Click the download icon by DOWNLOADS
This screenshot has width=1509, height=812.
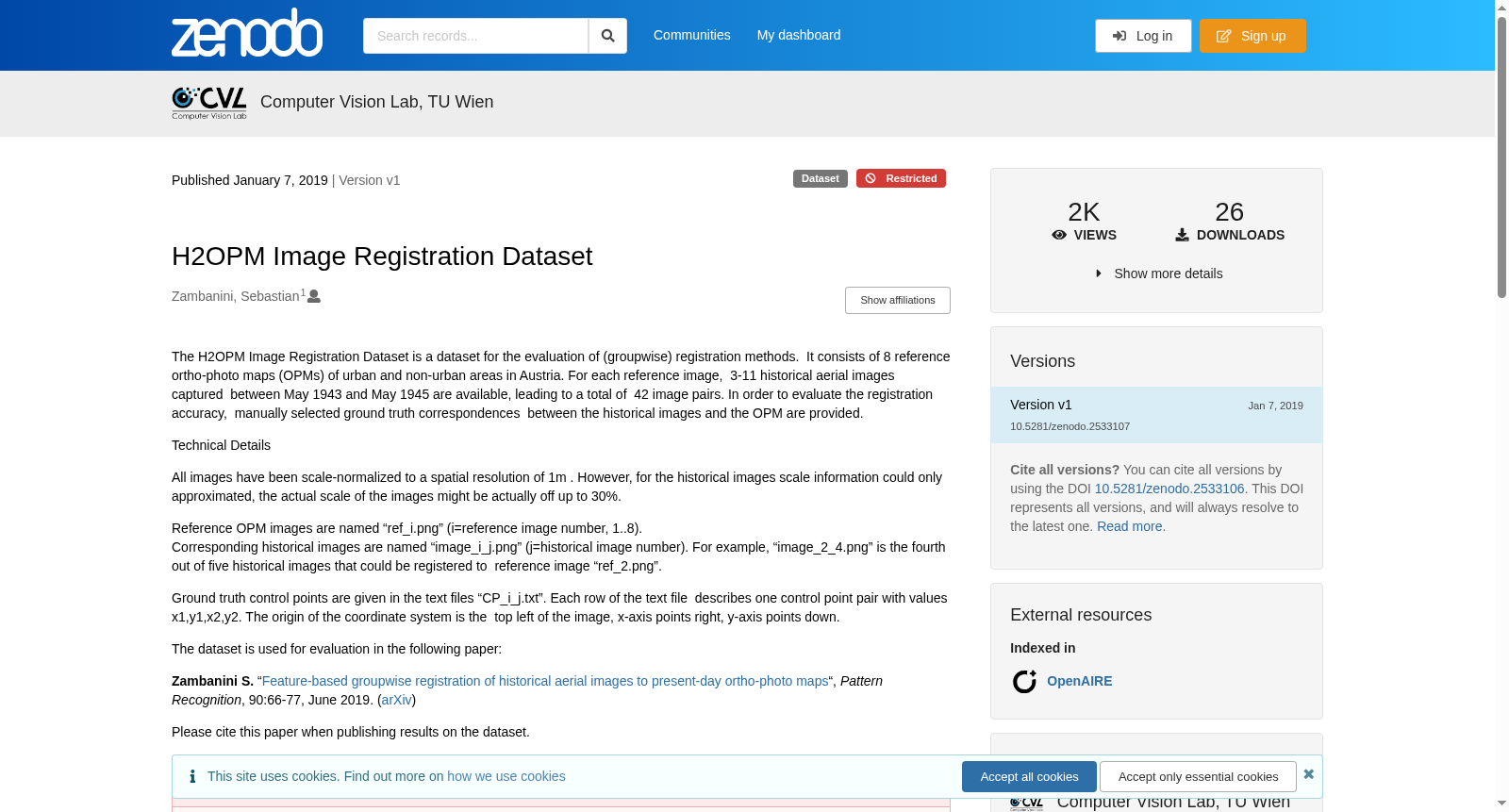click(x=1182, y=235)
